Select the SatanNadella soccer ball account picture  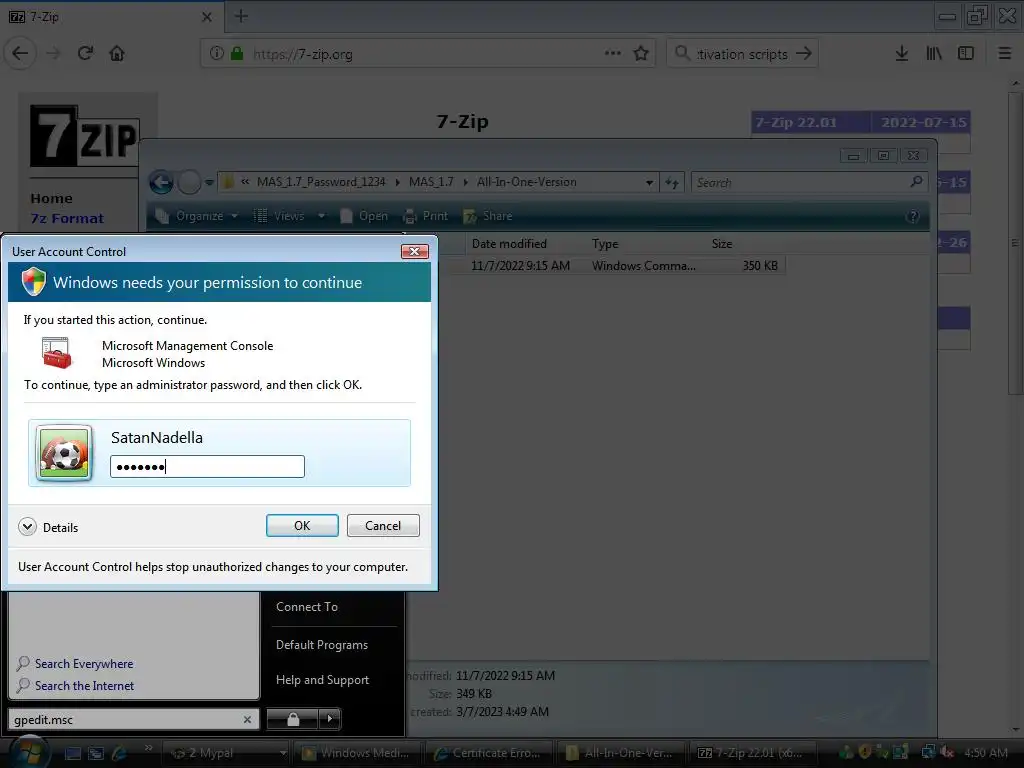coord(64,453)
